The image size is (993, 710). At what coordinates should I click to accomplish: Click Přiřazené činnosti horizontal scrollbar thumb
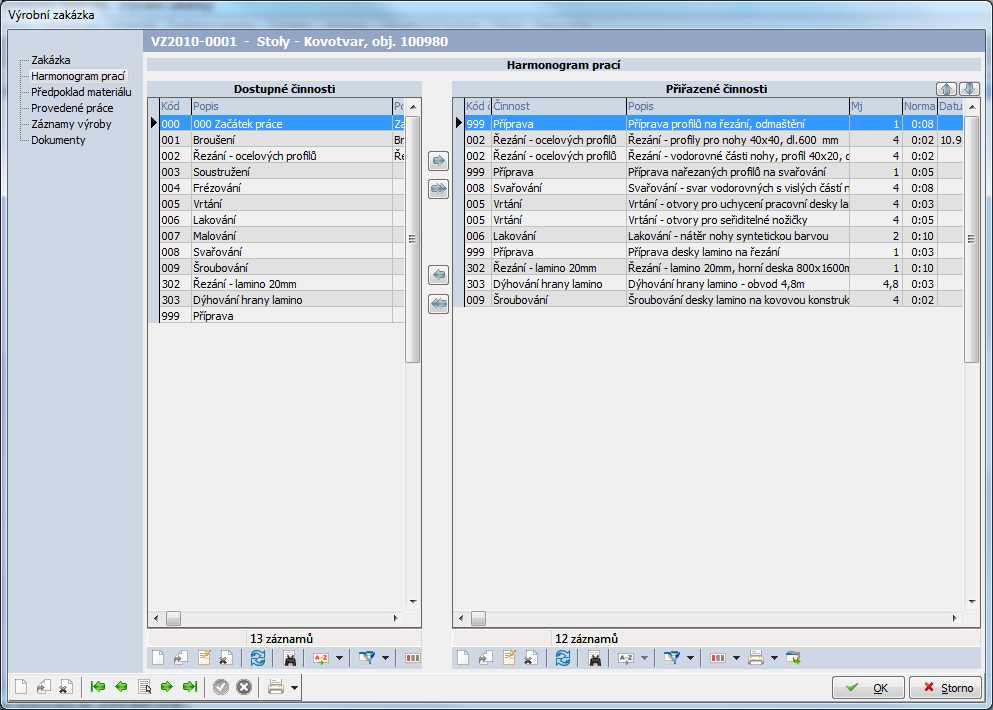pos(478,618)
